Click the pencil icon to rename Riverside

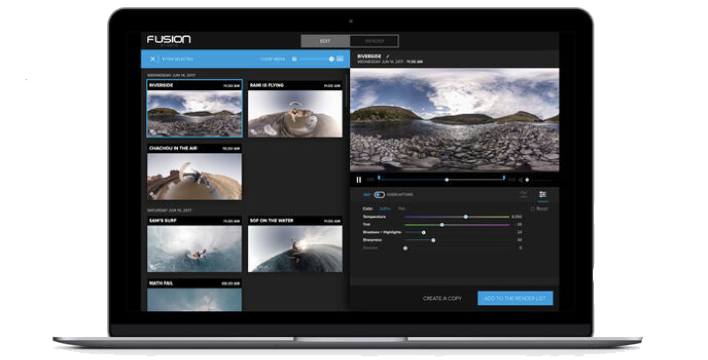click(x=387, y=56)
